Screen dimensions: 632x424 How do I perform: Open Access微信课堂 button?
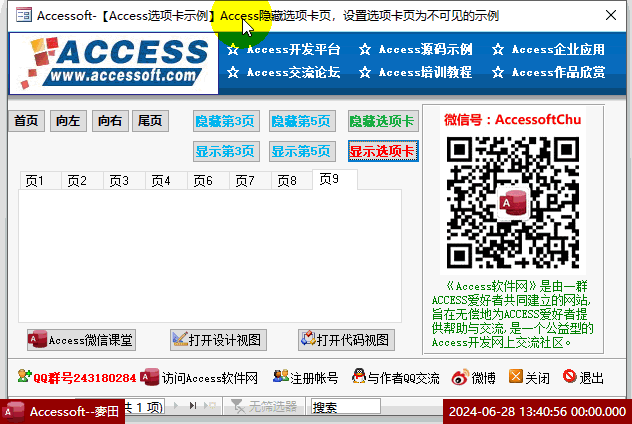pyautogui.click(x=81, y=340)
